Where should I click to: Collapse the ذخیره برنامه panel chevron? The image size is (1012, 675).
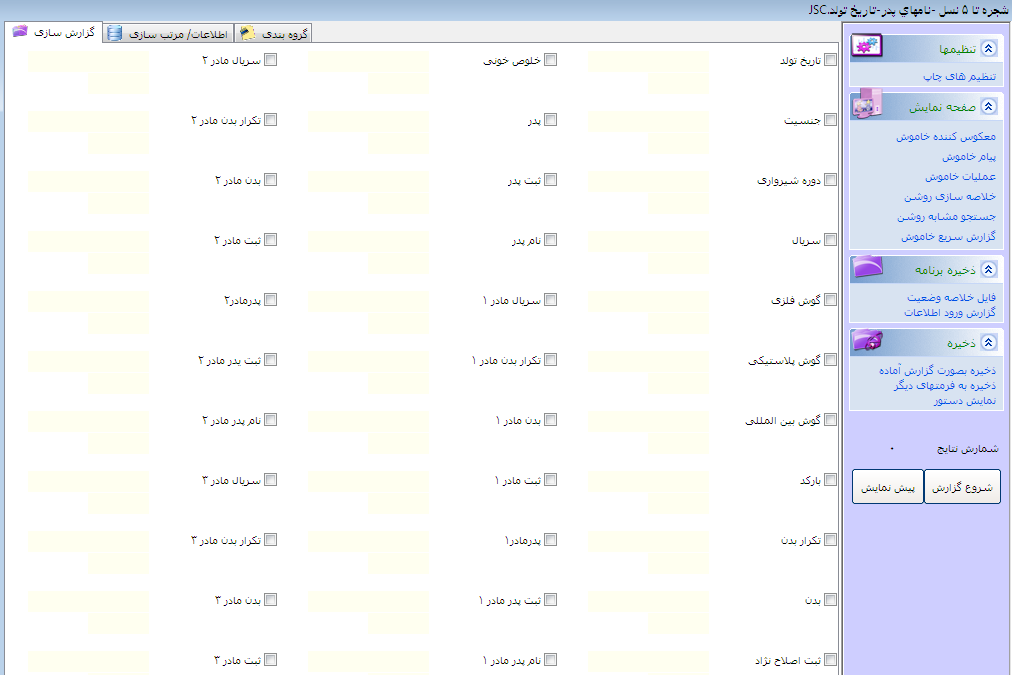[x=988, y=270]
